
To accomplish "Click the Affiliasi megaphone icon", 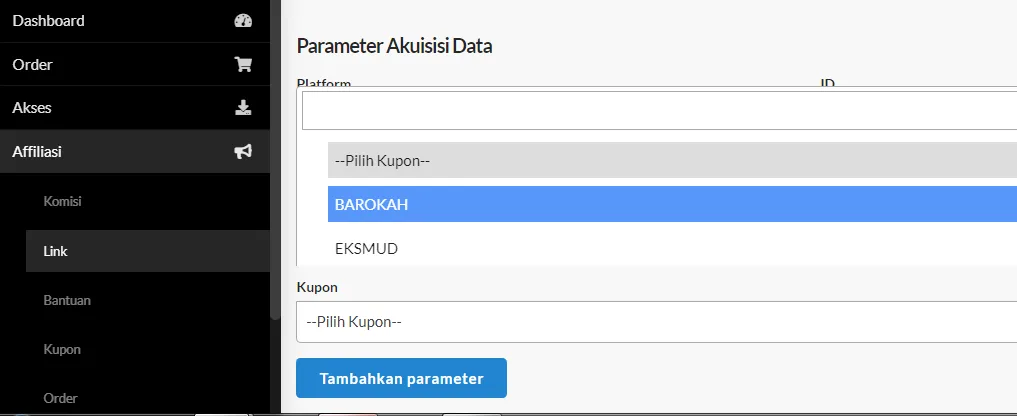I will click(242, 152).
